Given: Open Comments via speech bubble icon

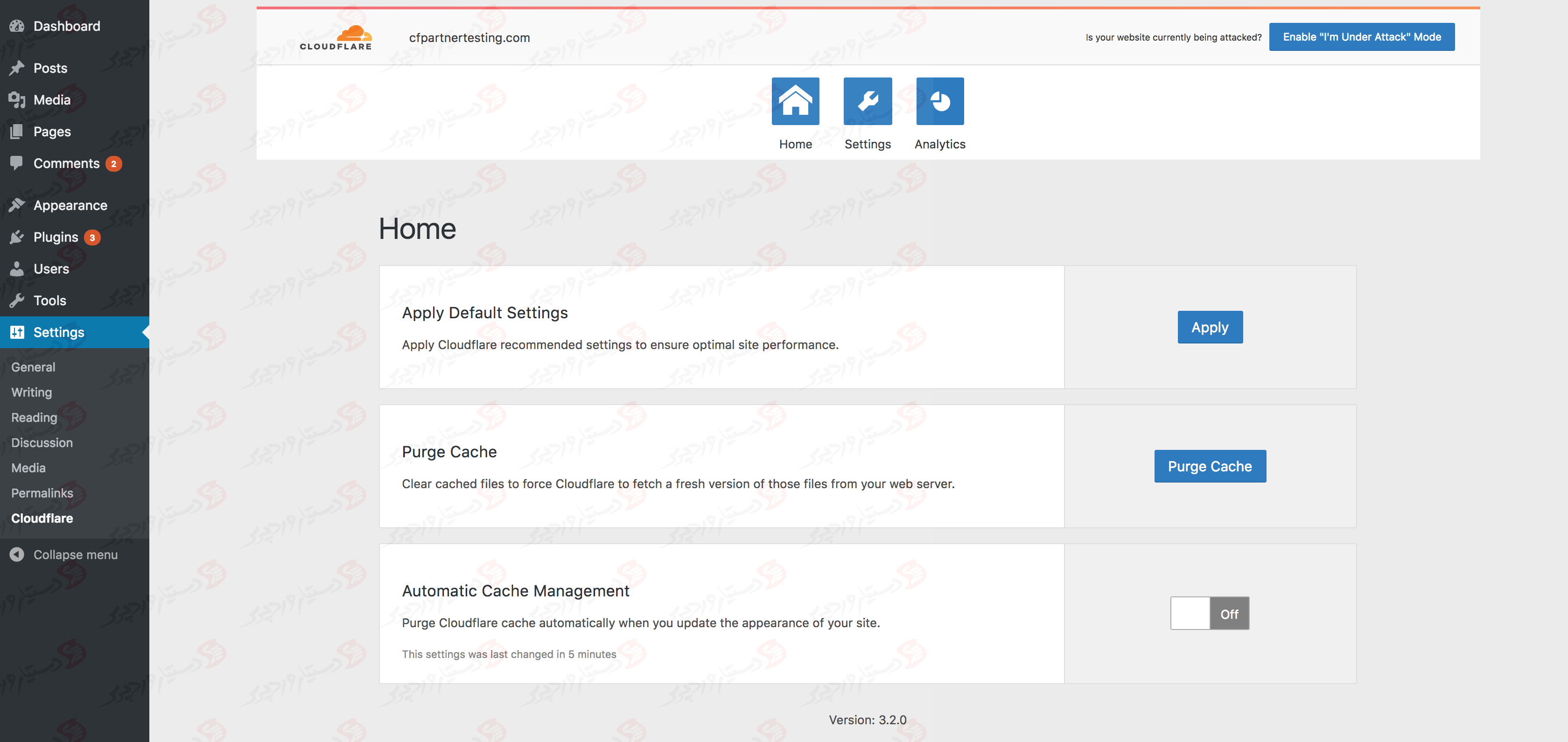Looking at the screenshot, I should coord(16,162).
